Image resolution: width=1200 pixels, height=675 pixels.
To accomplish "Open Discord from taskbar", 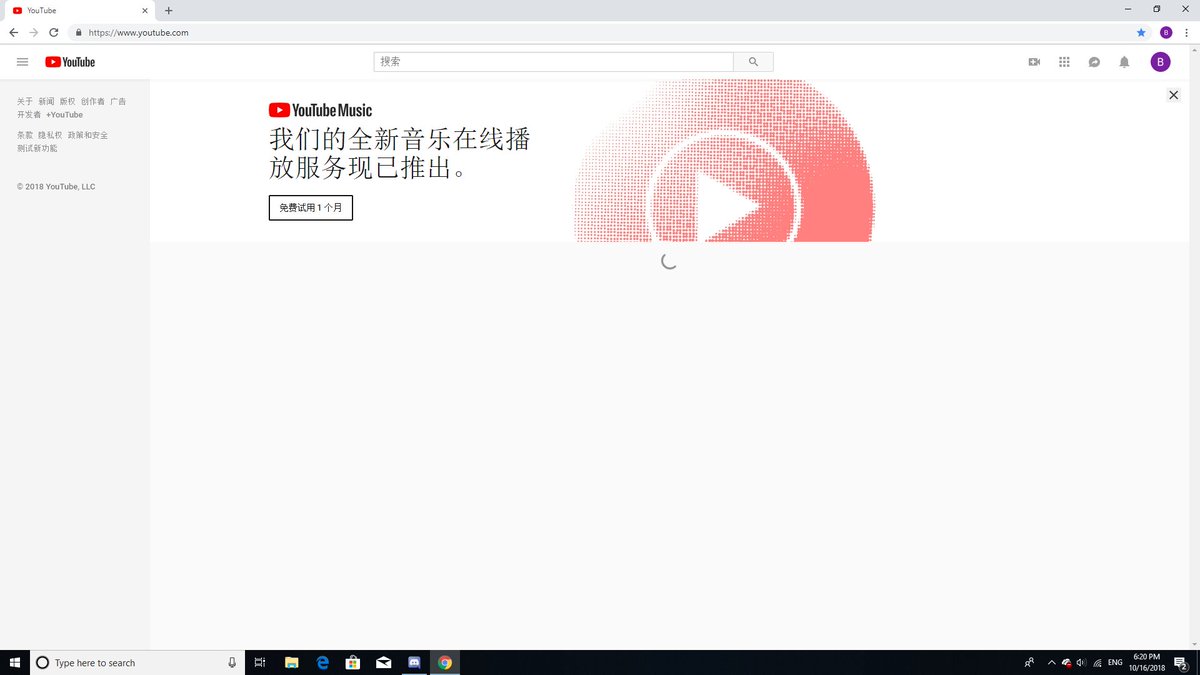I will coord(414,662).
